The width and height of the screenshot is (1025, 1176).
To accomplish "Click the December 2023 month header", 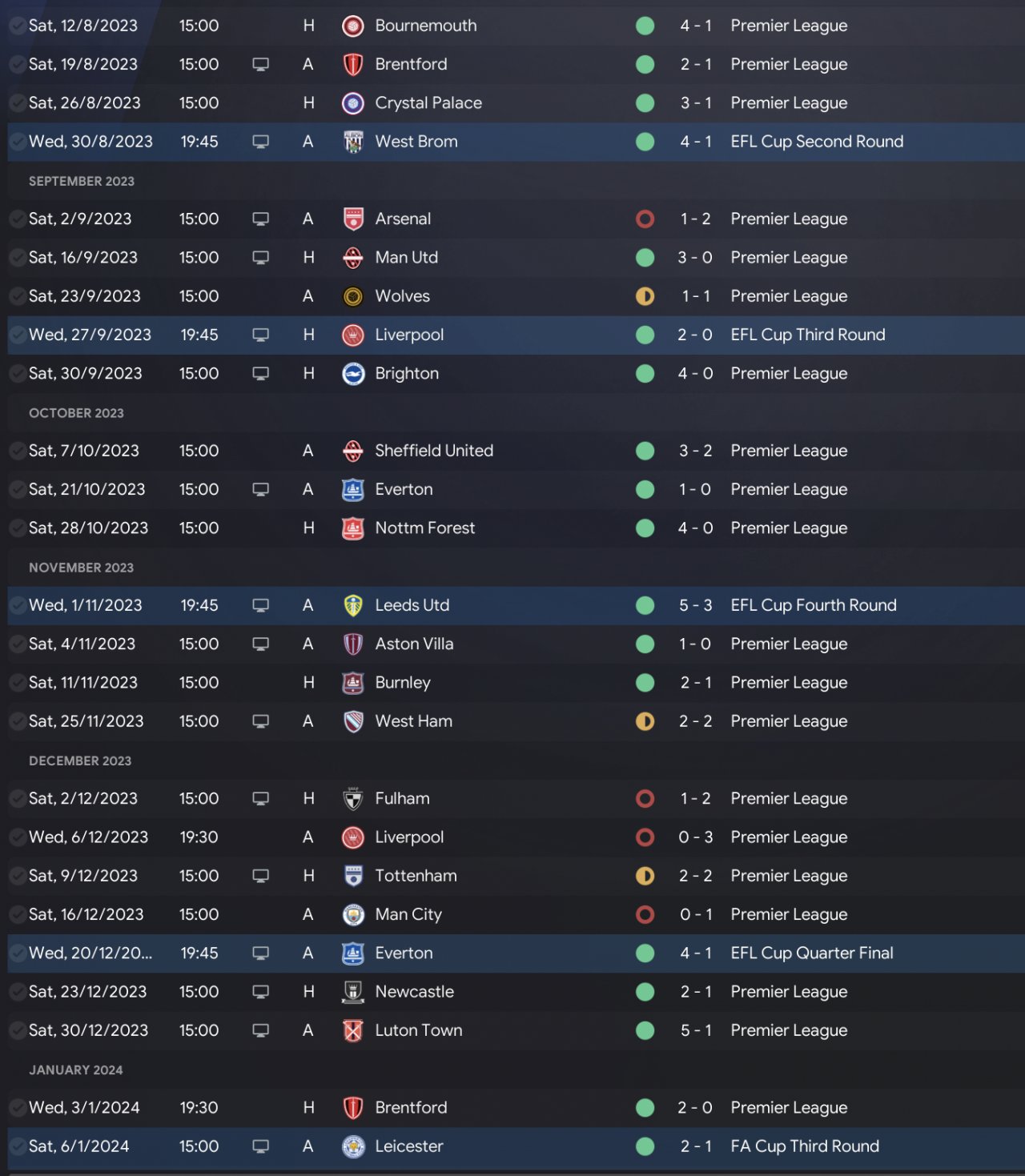I will click(x=80, y=761).
